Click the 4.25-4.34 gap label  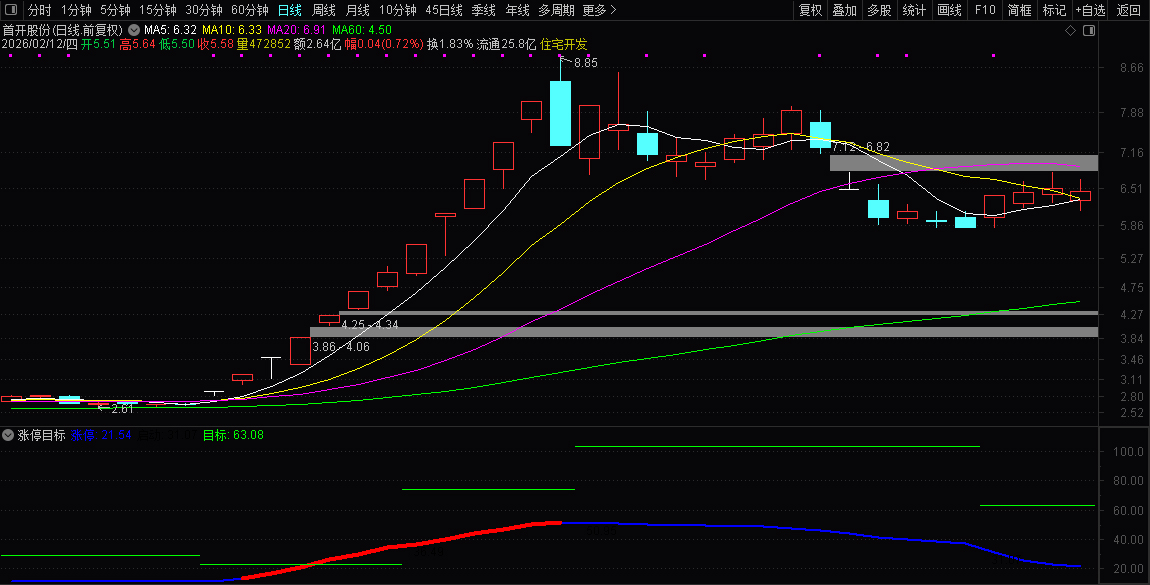[370, 325]
